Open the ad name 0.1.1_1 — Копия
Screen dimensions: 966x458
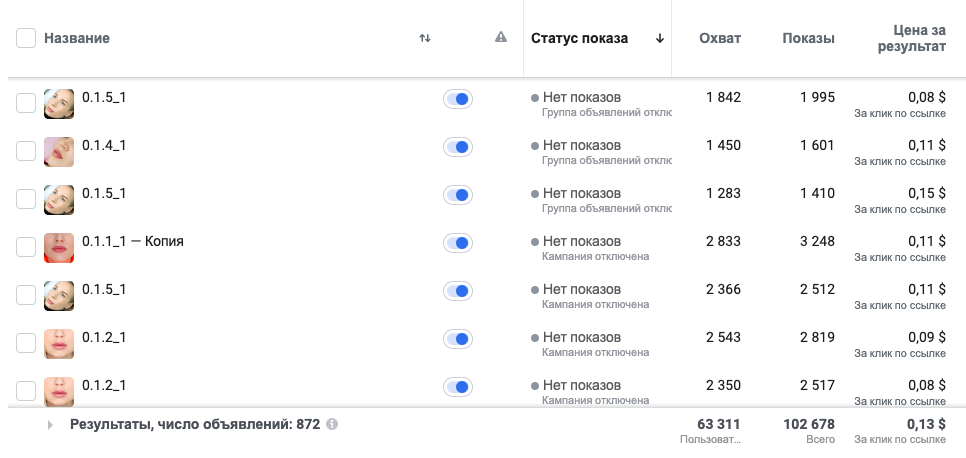tap(132, 241)
